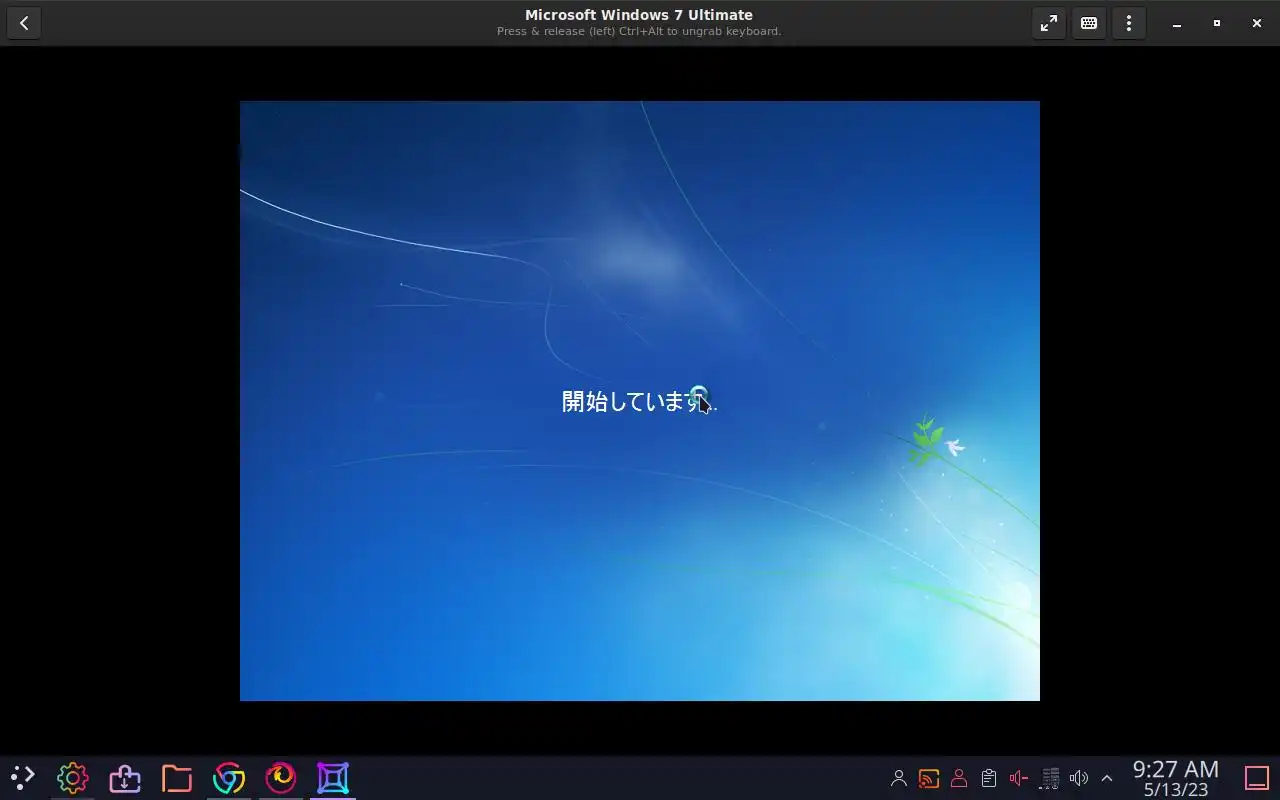Screen dimensions: 1280x800
Task: Open the speaker volume tray icon
Action: click(x=1079, y=778)
